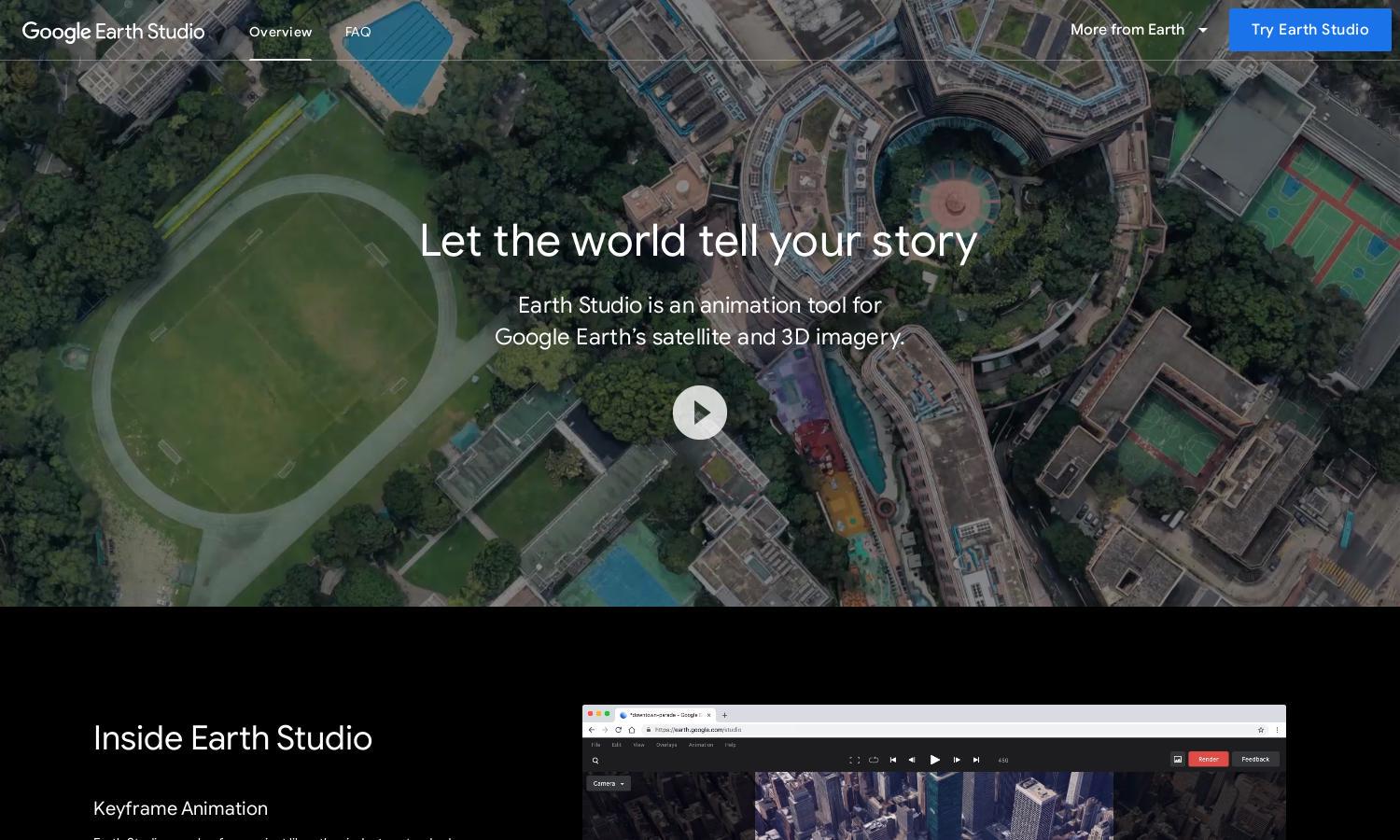Viewport: 1400px width, 840px height.
Task: Open the Edit menu in the preview screenshot
Action: tap(616, 745)
